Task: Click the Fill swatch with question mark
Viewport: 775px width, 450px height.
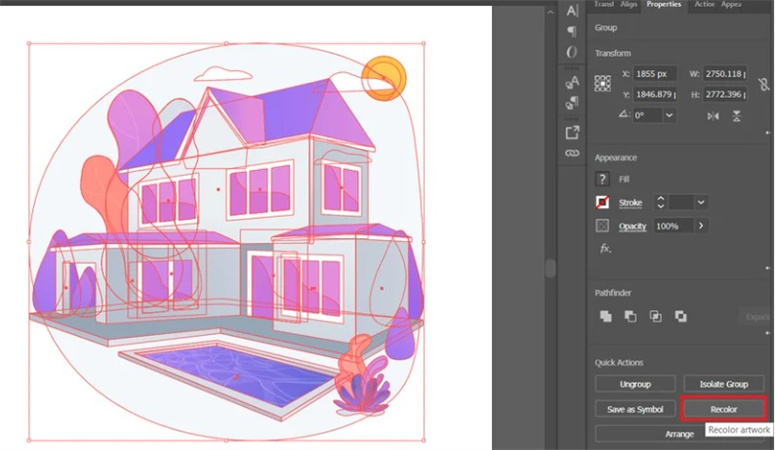Action: [x=602, y=179]
